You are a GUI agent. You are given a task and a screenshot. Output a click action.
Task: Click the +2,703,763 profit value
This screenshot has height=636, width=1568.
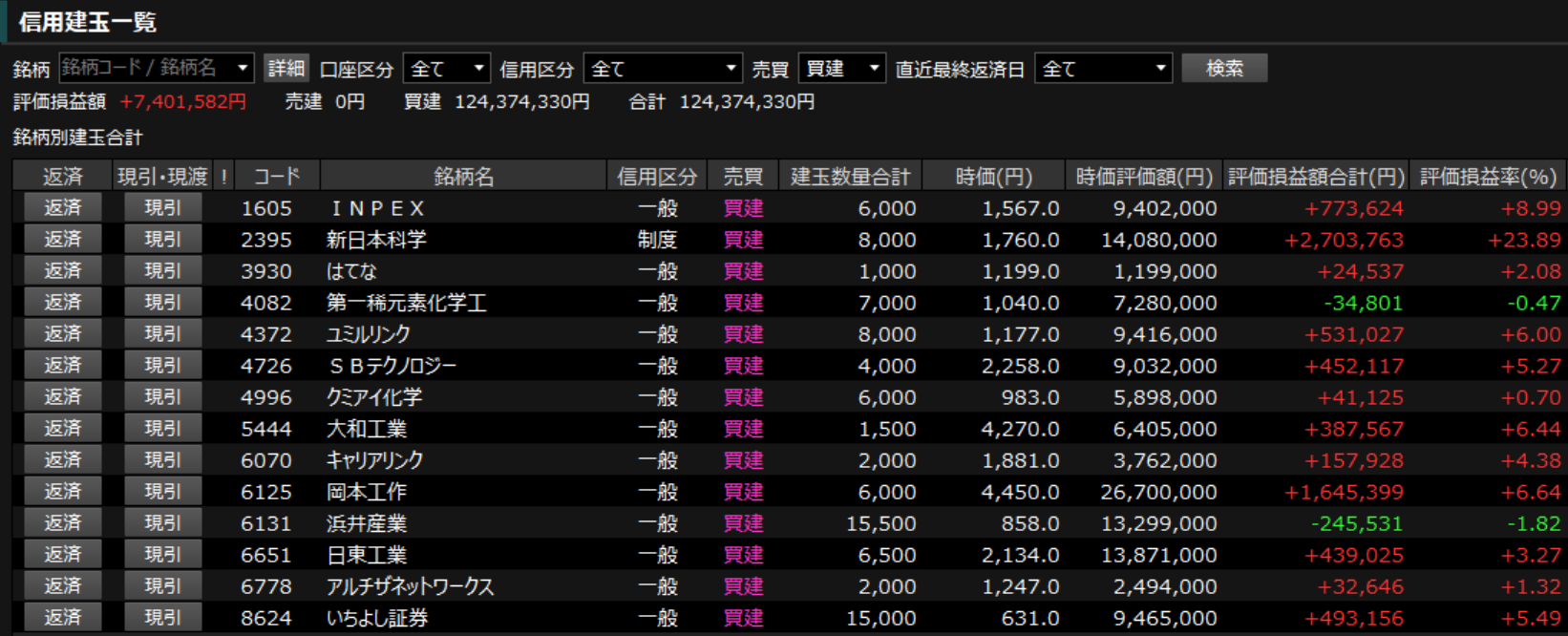coord(1344,240)
